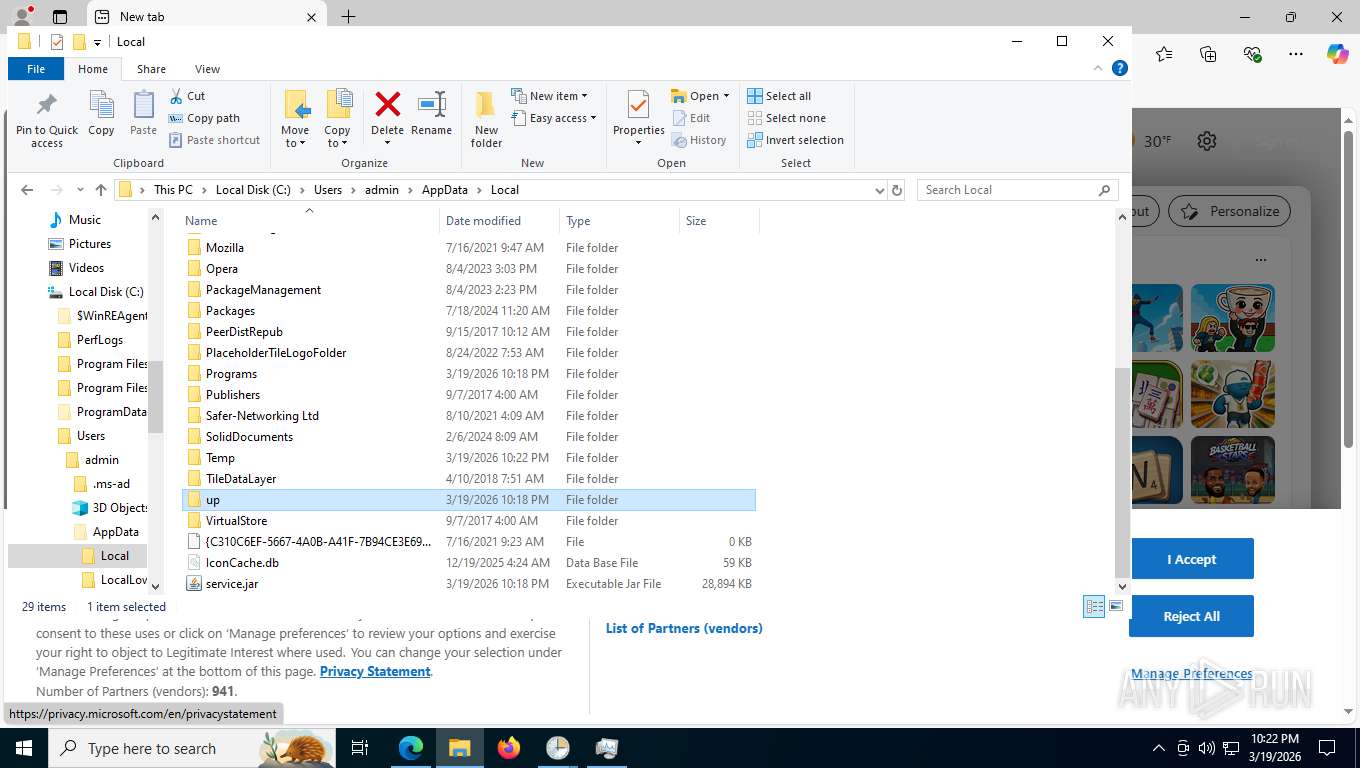Viewport: 1360px width, 768px height.
Task: Click I Accept in Edge
Action: pos(1191,559)
